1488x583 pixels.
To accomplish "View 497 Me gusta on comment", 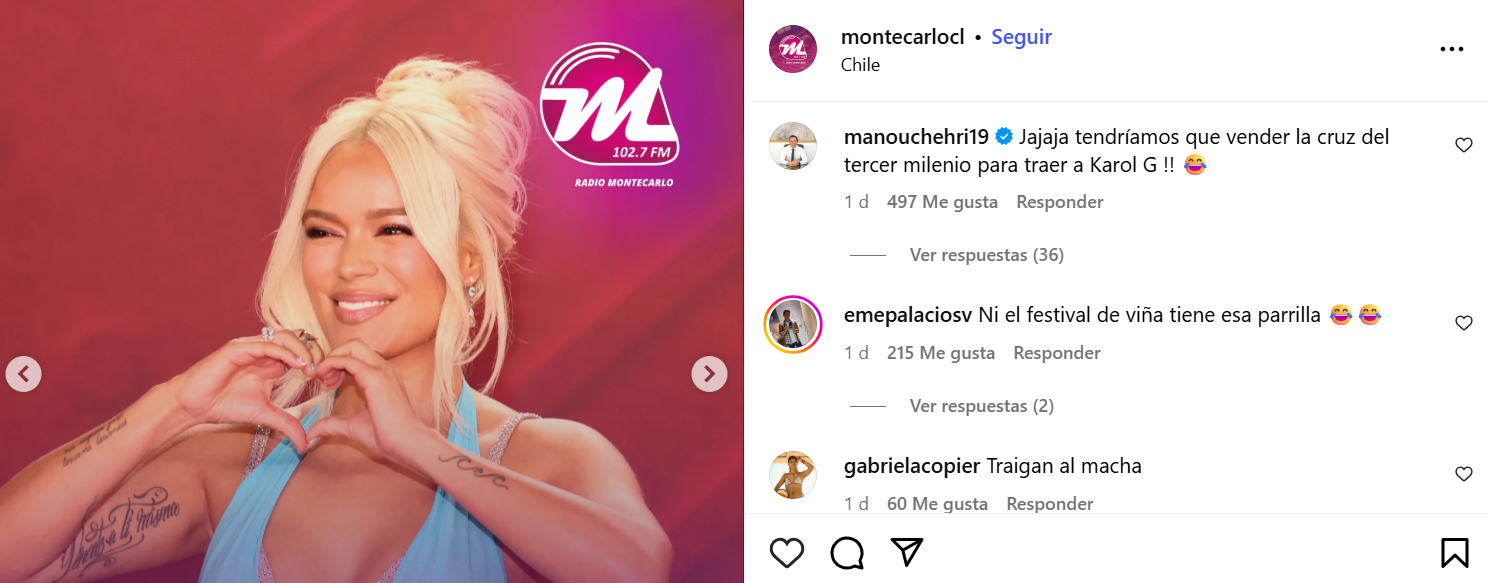I will [942, 202].
